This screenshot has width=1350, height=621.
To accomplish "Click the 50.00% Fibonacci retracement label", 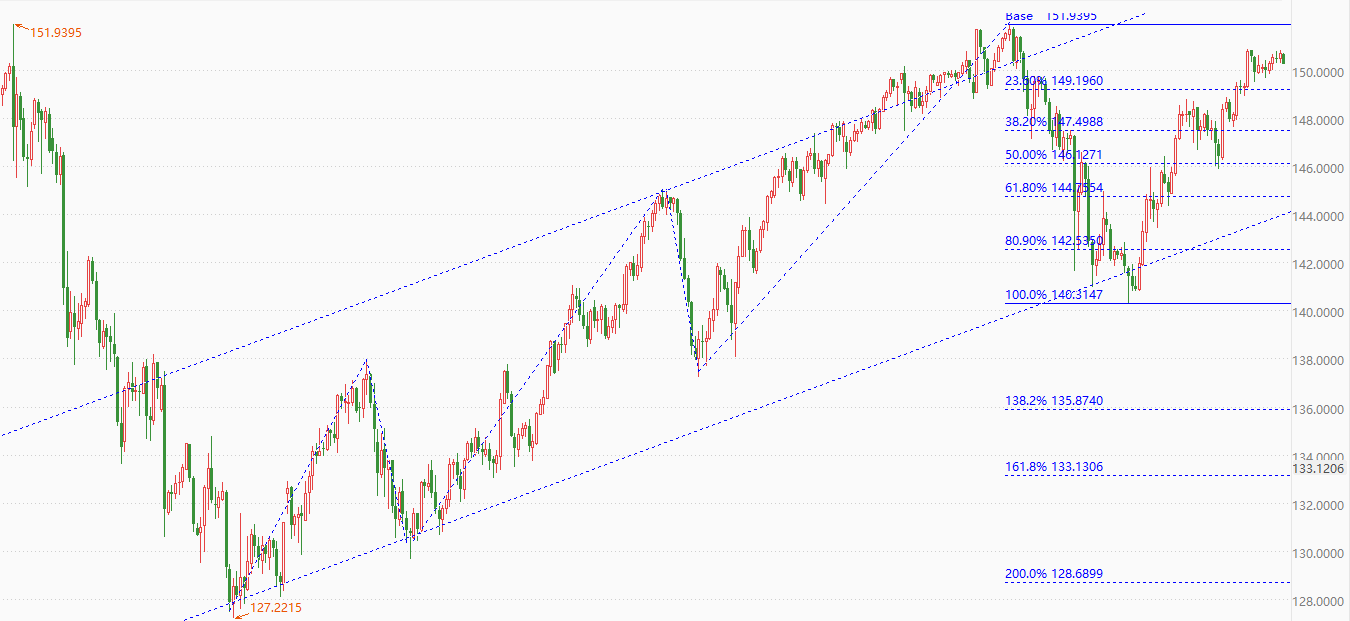I will [1054, 155].
